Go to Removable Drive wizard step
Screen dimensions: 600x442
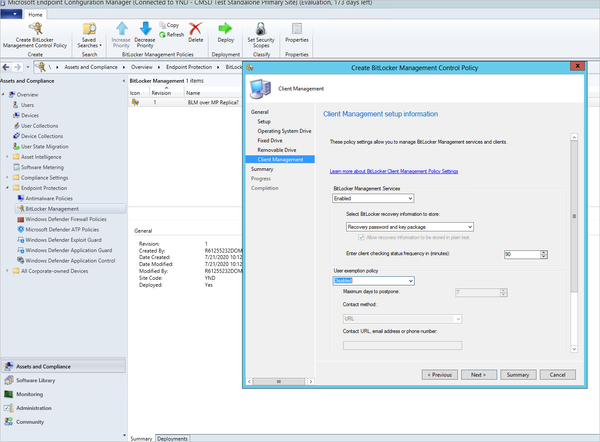coord(277,150)
